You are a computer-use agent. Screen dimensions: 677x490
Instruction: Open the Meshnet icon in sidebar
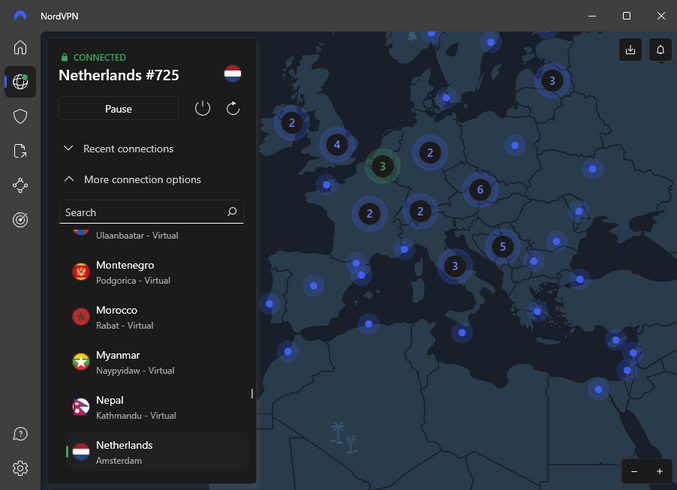(x=20, y=185)
